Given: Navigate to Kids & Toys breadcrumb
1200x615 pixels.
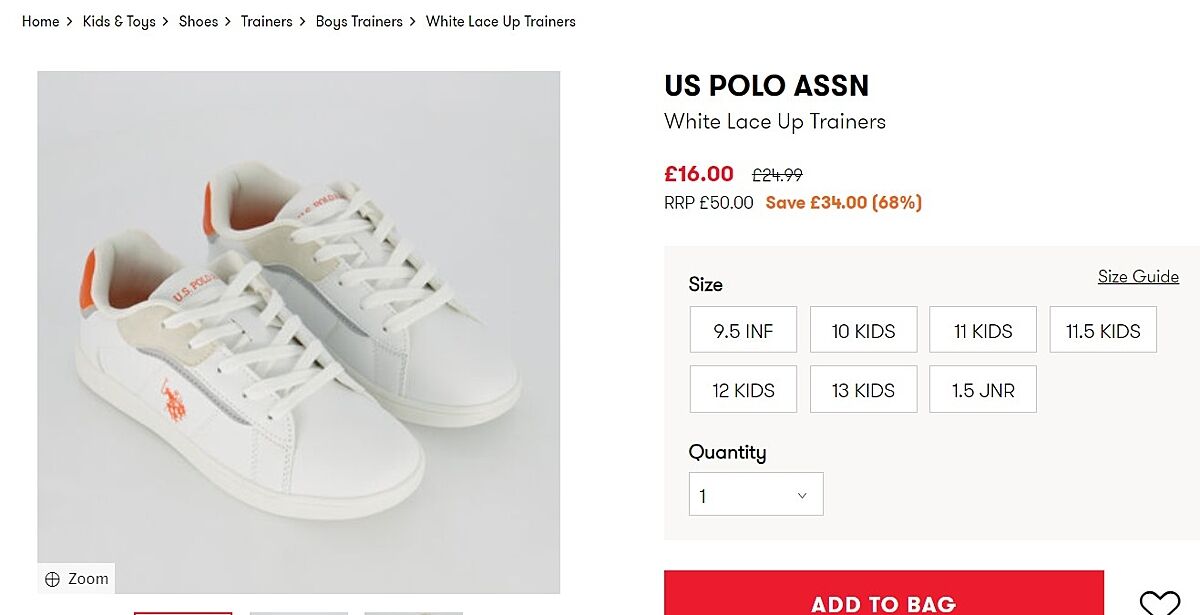Looking at the screenshot, I should click(x=119, y=21).
